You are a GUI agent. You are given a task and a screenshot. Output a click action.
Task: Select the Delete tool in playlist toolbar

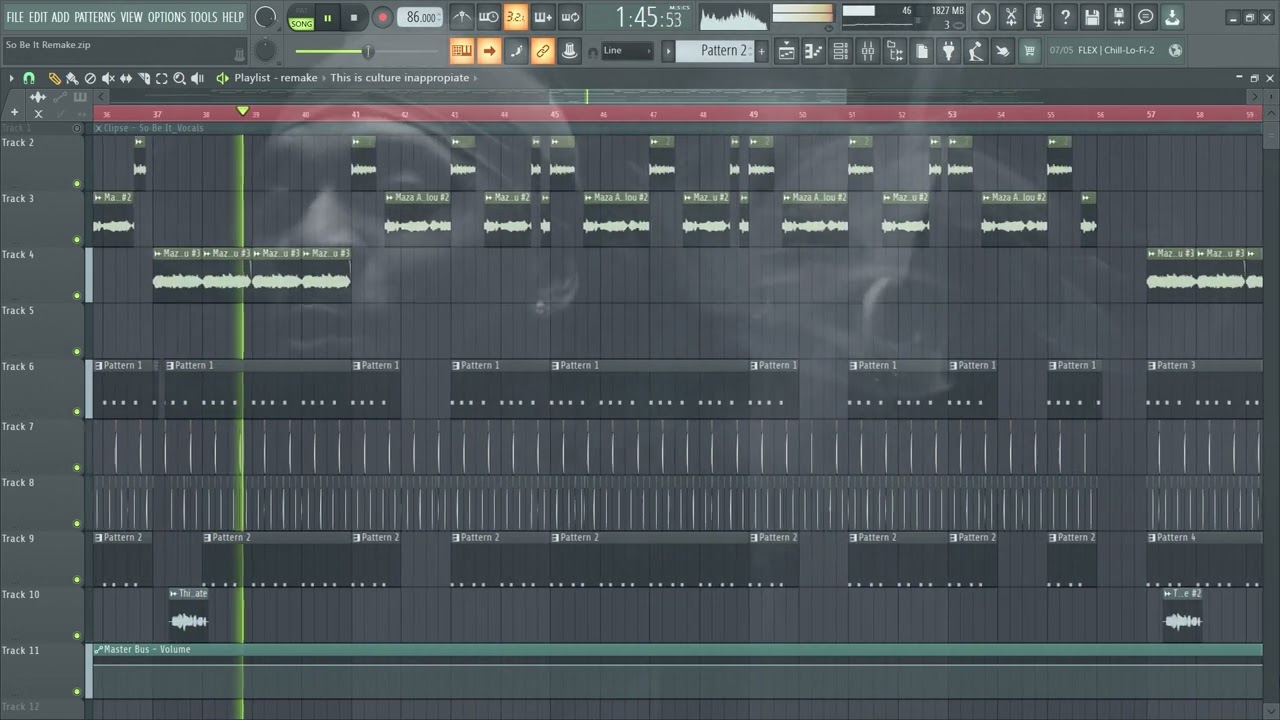(x=90, y=78)
